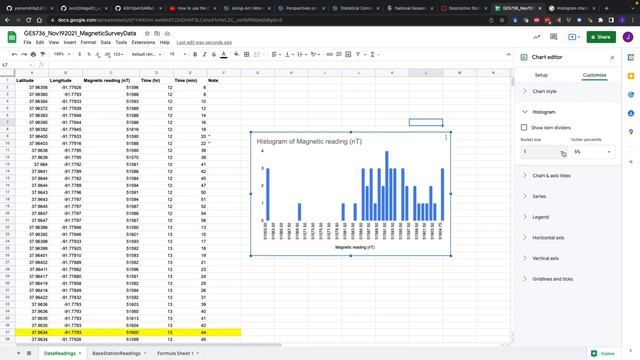Screen dimensions: 640x360
Task: Click the Undo icon in toolbar
Action: pos(14,54)
